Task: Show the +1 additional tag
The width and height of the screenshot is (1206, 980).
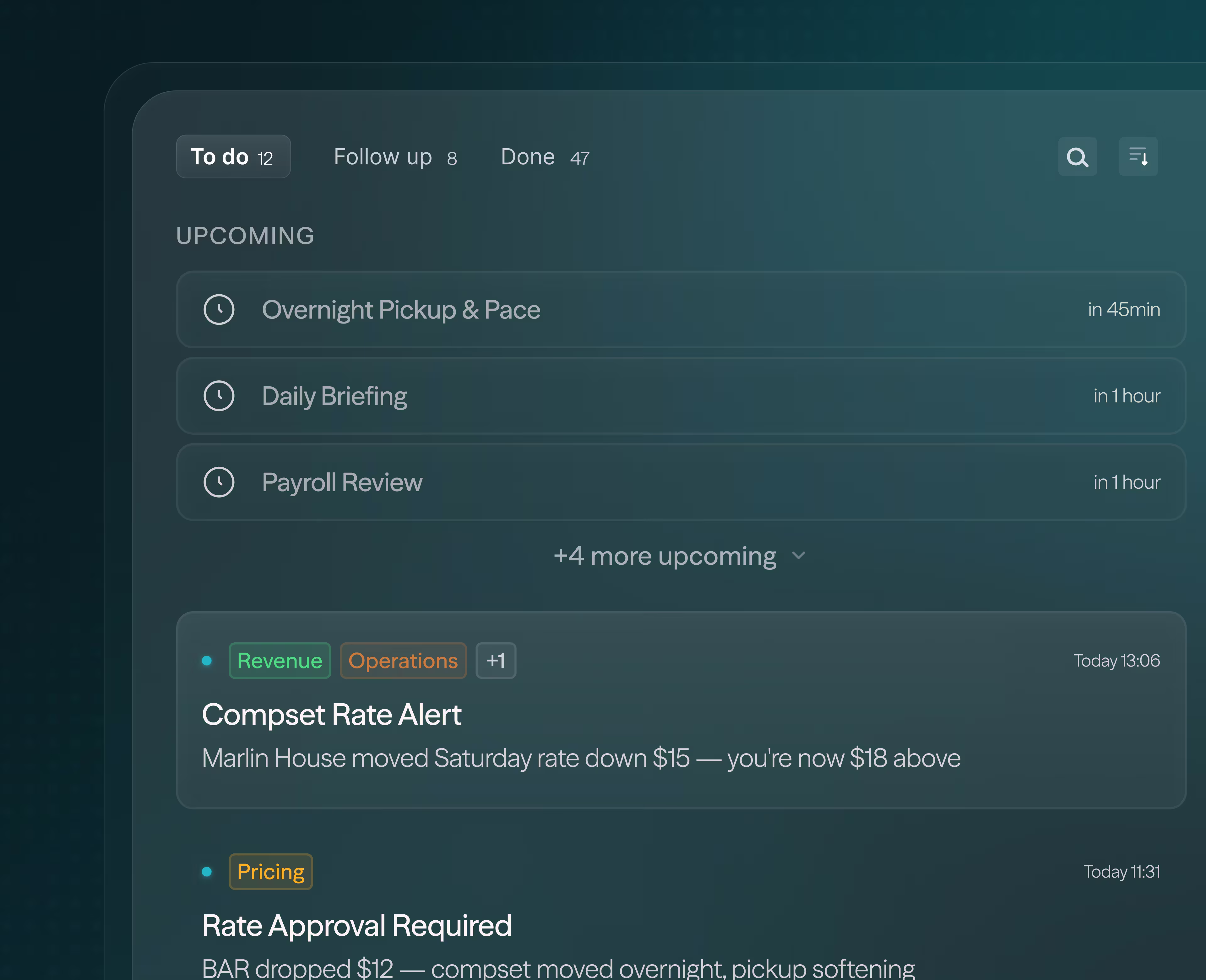Action: 496,661
